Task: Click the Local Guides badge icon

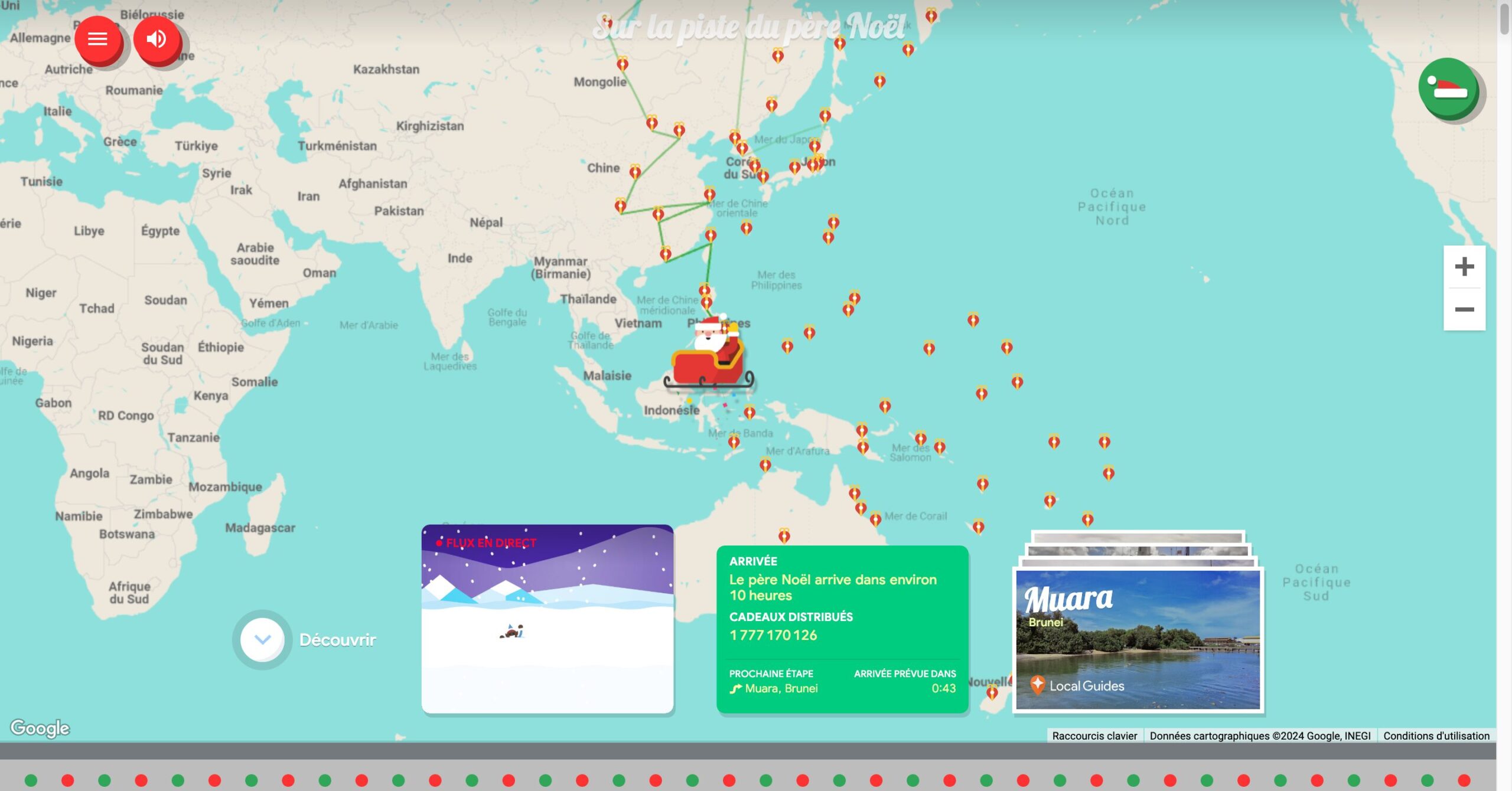Action: (x=1037, y=685)
